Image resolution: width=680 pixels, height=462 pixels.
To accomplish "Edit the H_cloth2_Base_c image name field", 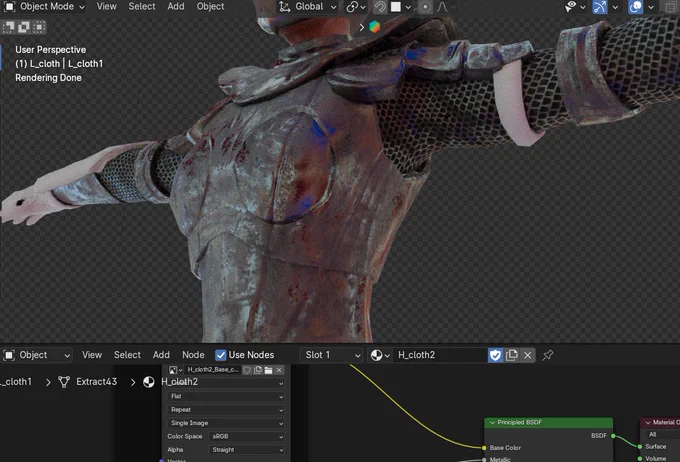I will (212, 370).
